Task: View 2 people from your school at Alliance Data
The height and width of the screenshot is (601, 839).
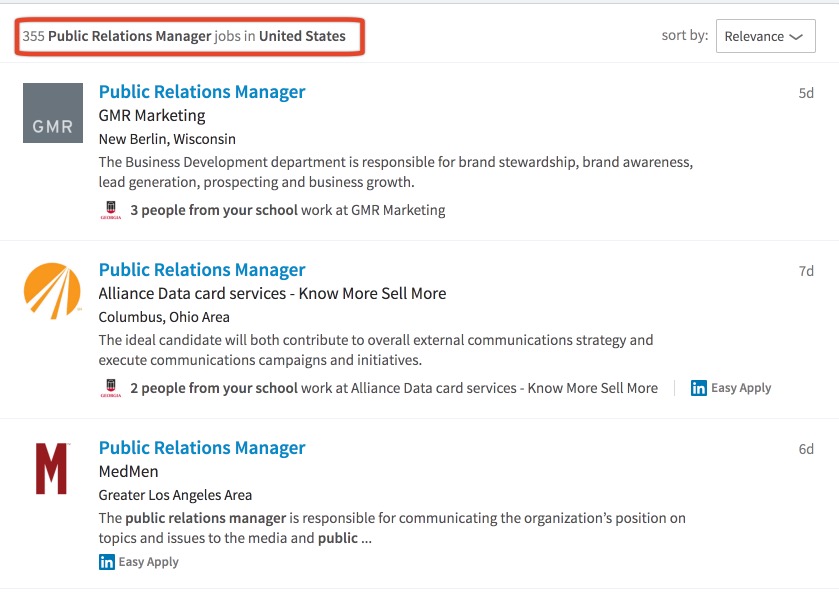Action: click(214, 388)
